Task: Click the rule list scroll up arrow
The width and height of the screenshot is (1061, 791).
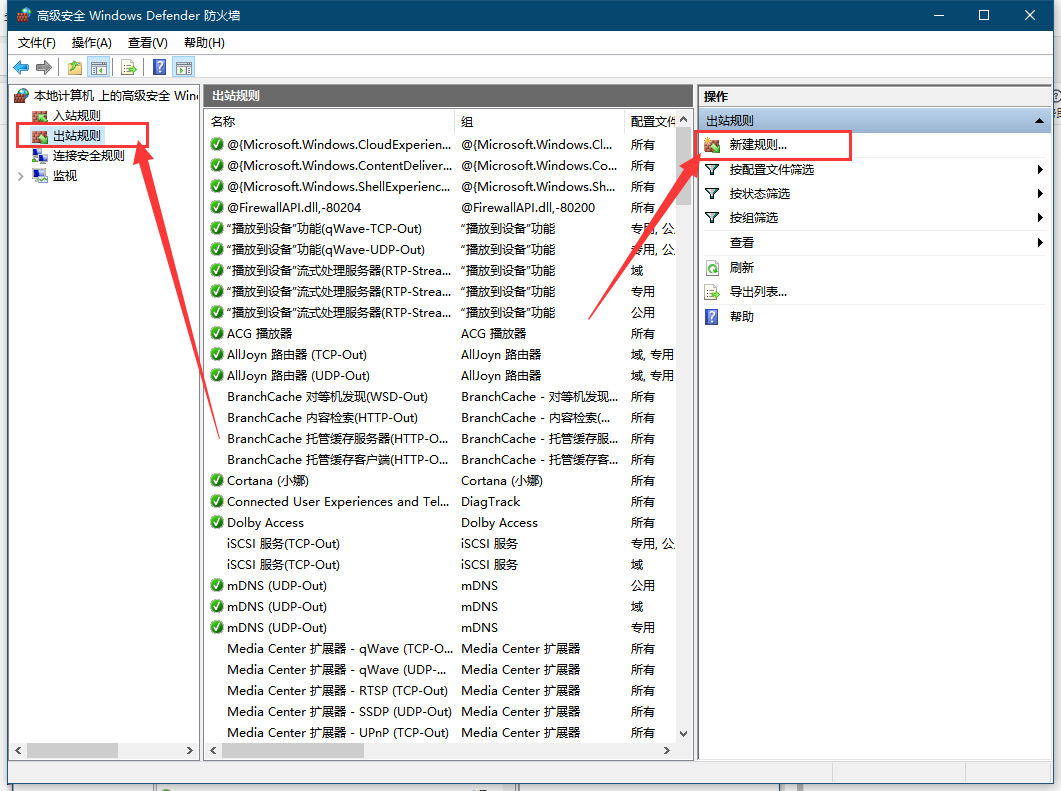Action: coord(683,119)
